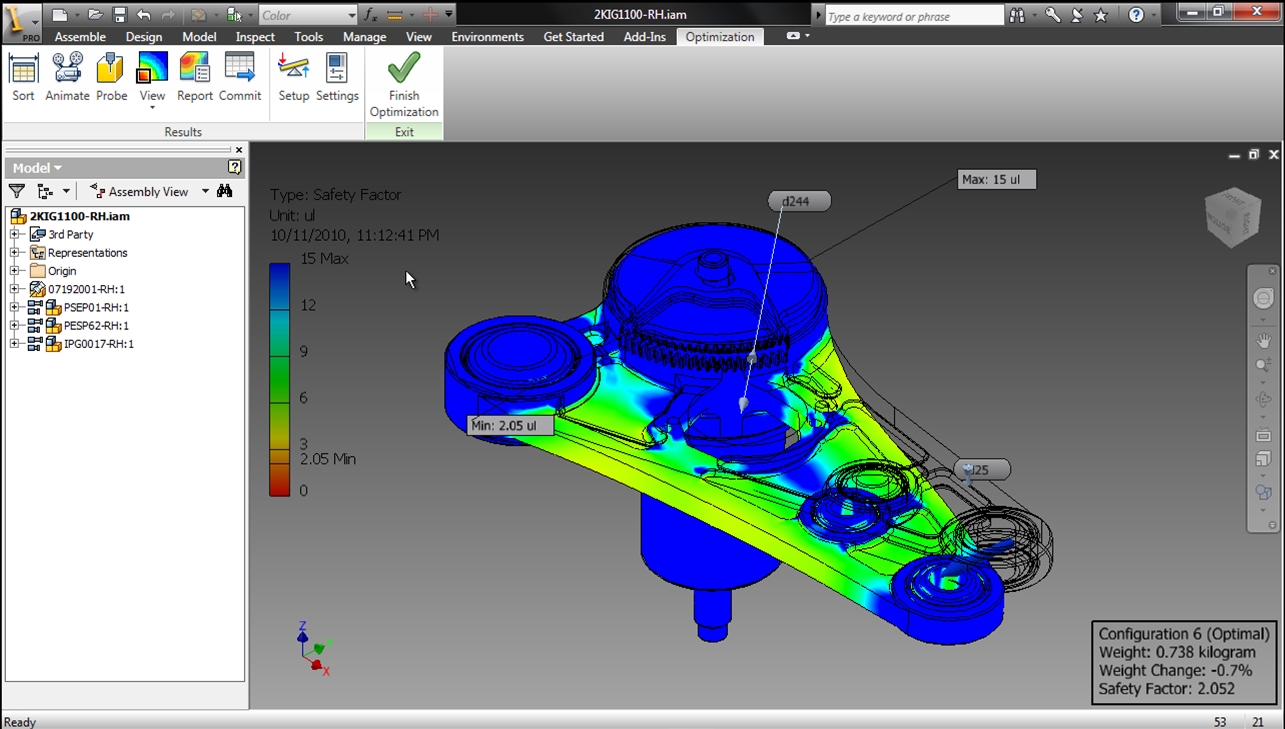The height and width of the screenshot is (729, 1285).
Task: Expand the PSEP01-RH:1 node
Action: pyautogui.click(x=15, y=307)
